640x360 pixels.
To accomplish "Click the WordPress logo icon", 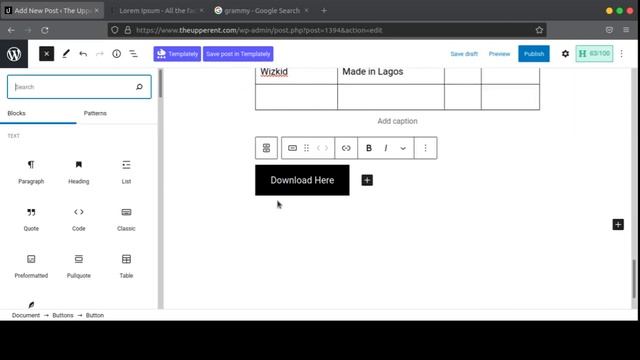I will [x=14, y=54].
